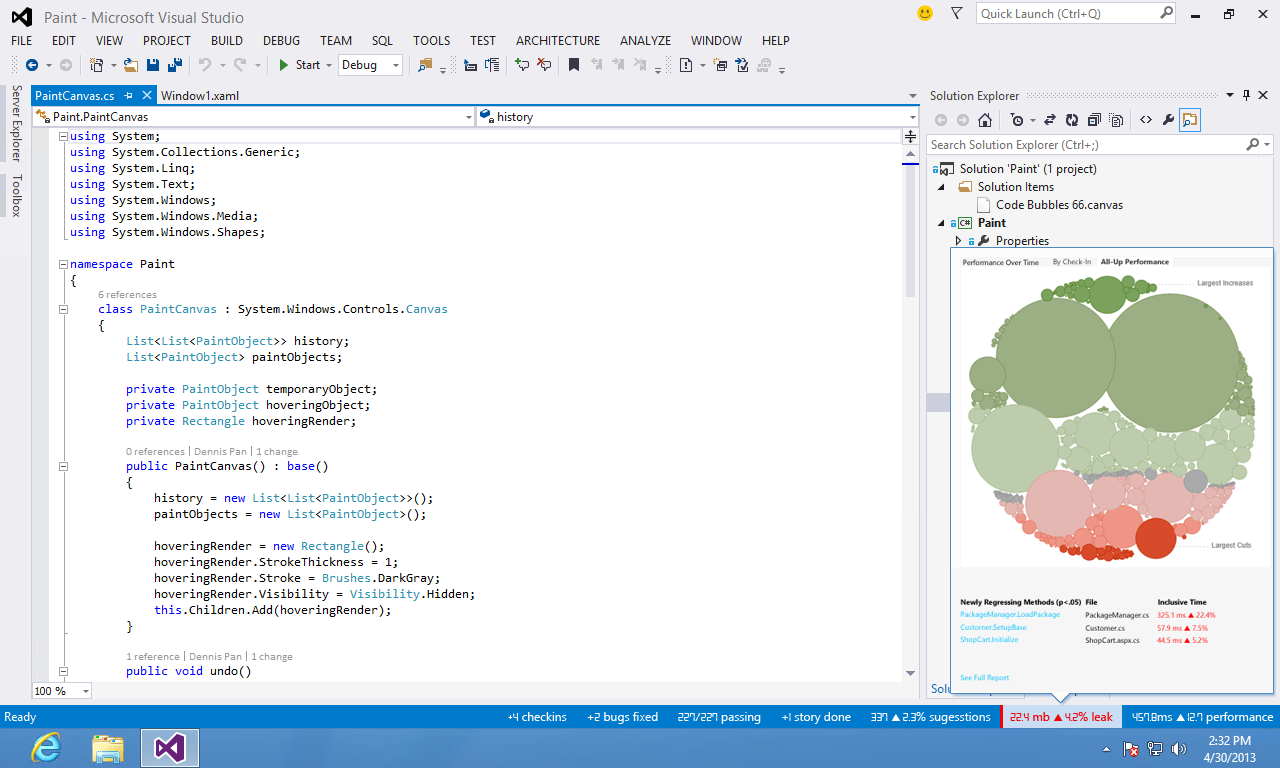Start debugging with the green play icon

click(284, 65)
